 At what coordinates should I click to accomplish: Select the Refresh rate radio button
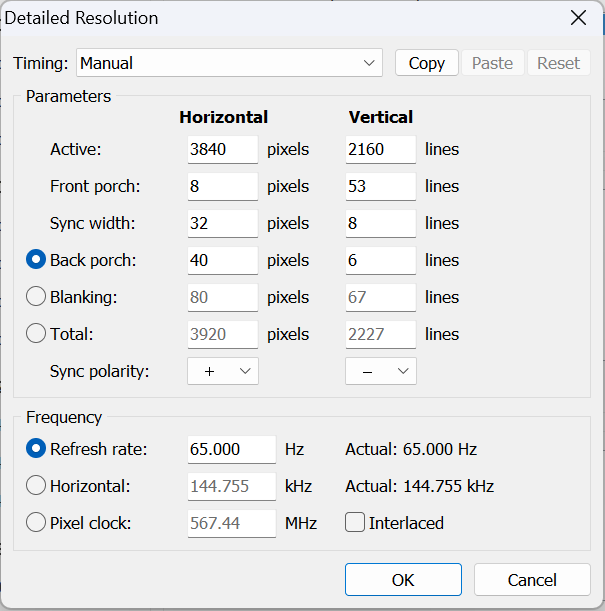pyautogui.click(x=36, y=449)
